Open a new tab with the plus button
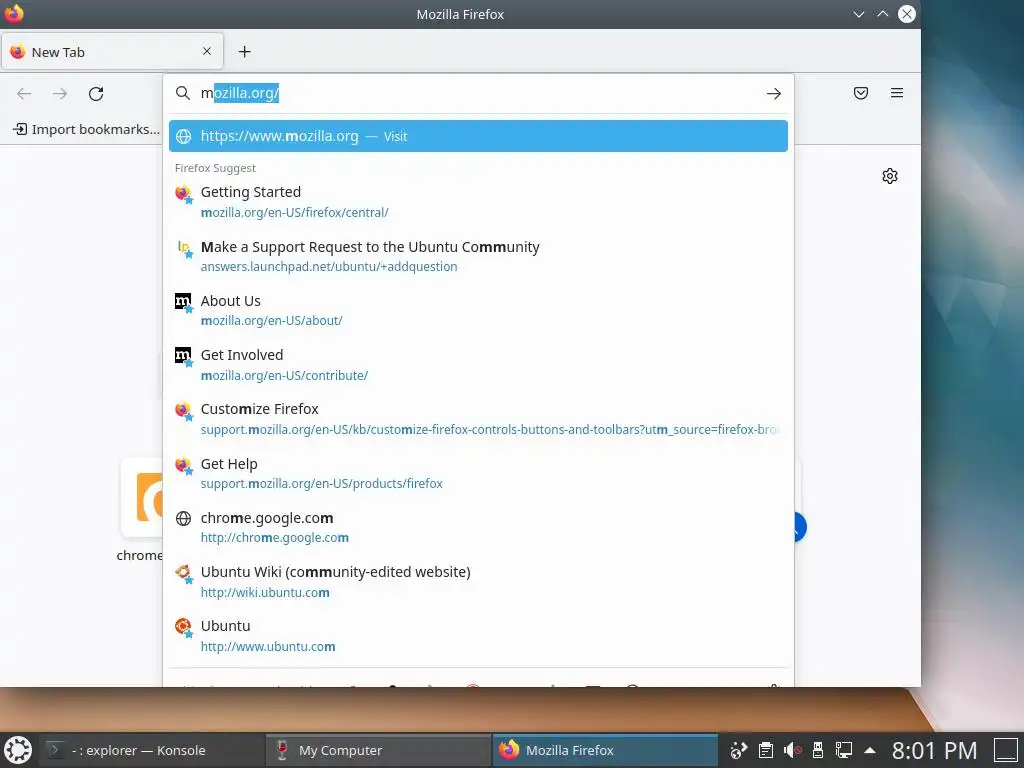The image size is (1024, 768). point(244,52)
